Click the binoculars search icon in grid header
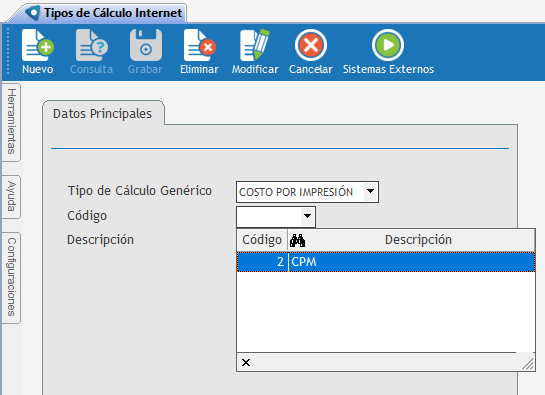This screenshot has width=545, height=395. (x=298, y=240)
